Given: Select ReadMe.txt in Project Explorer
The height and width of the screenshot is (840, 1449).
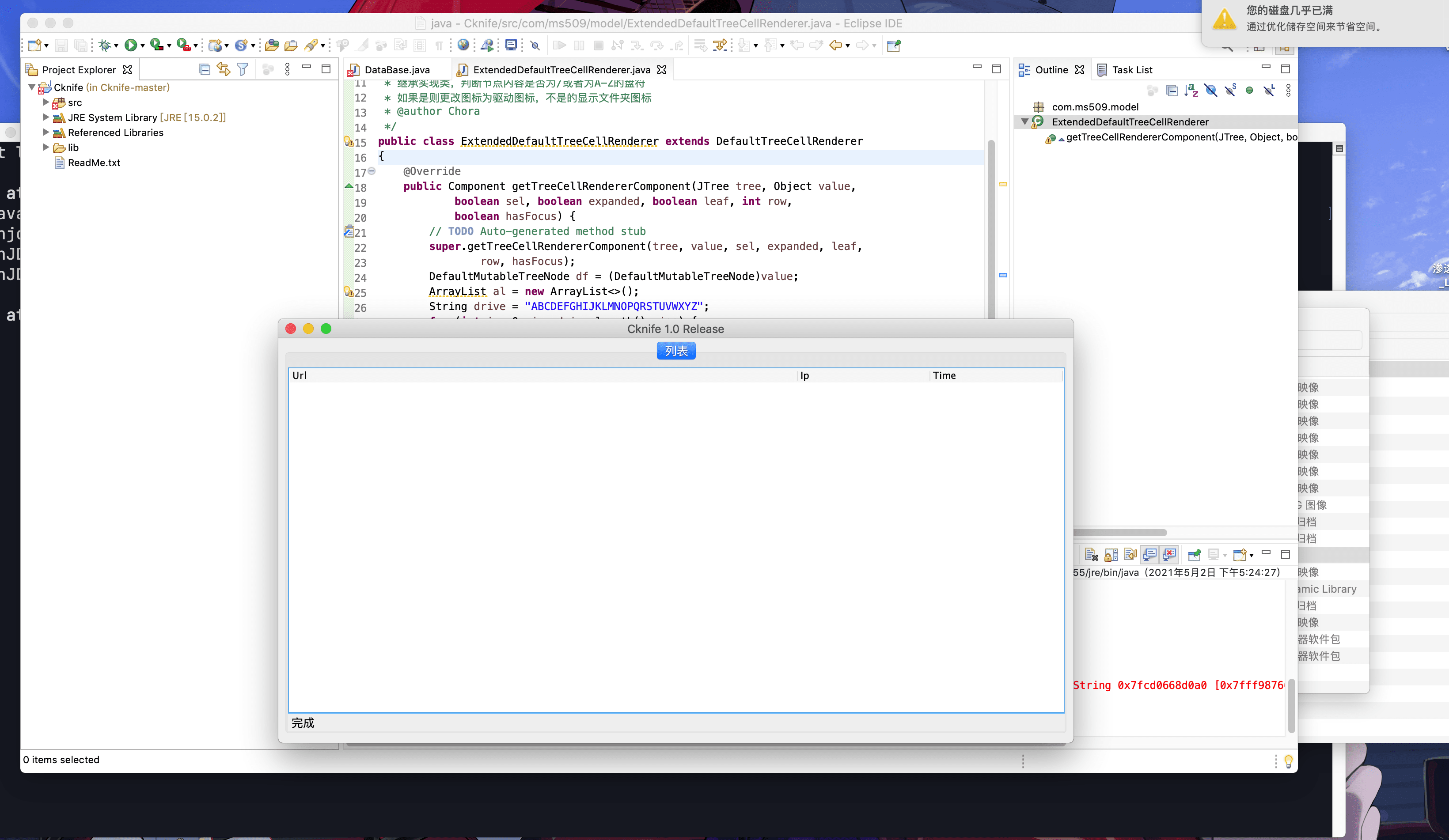Looking at the screenshot, I should [94, 163].
